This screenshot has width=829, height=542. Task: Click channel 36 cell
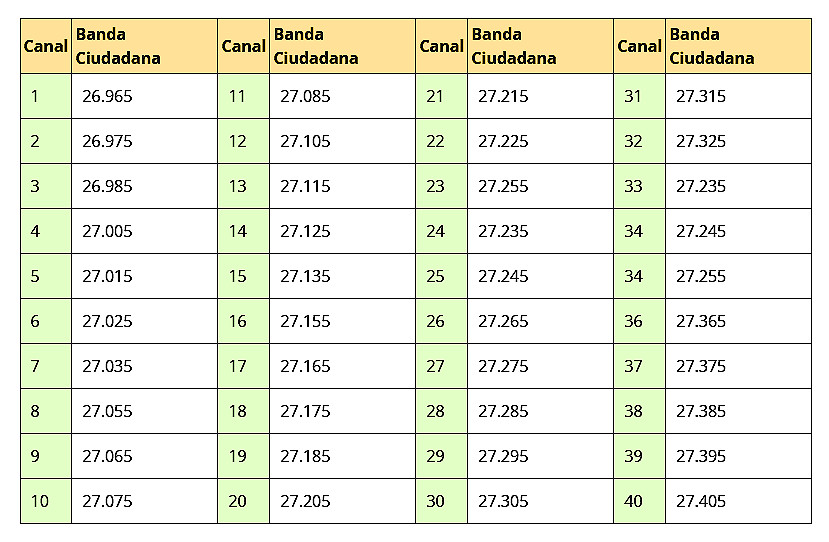click(x=633, y=321)
